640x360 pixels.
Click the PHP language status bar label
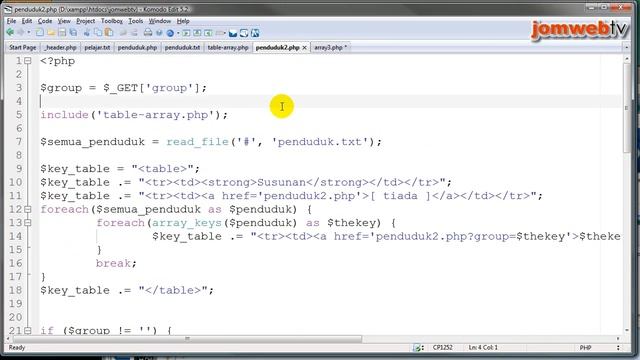pyautogui.click(x=585, y=348)
